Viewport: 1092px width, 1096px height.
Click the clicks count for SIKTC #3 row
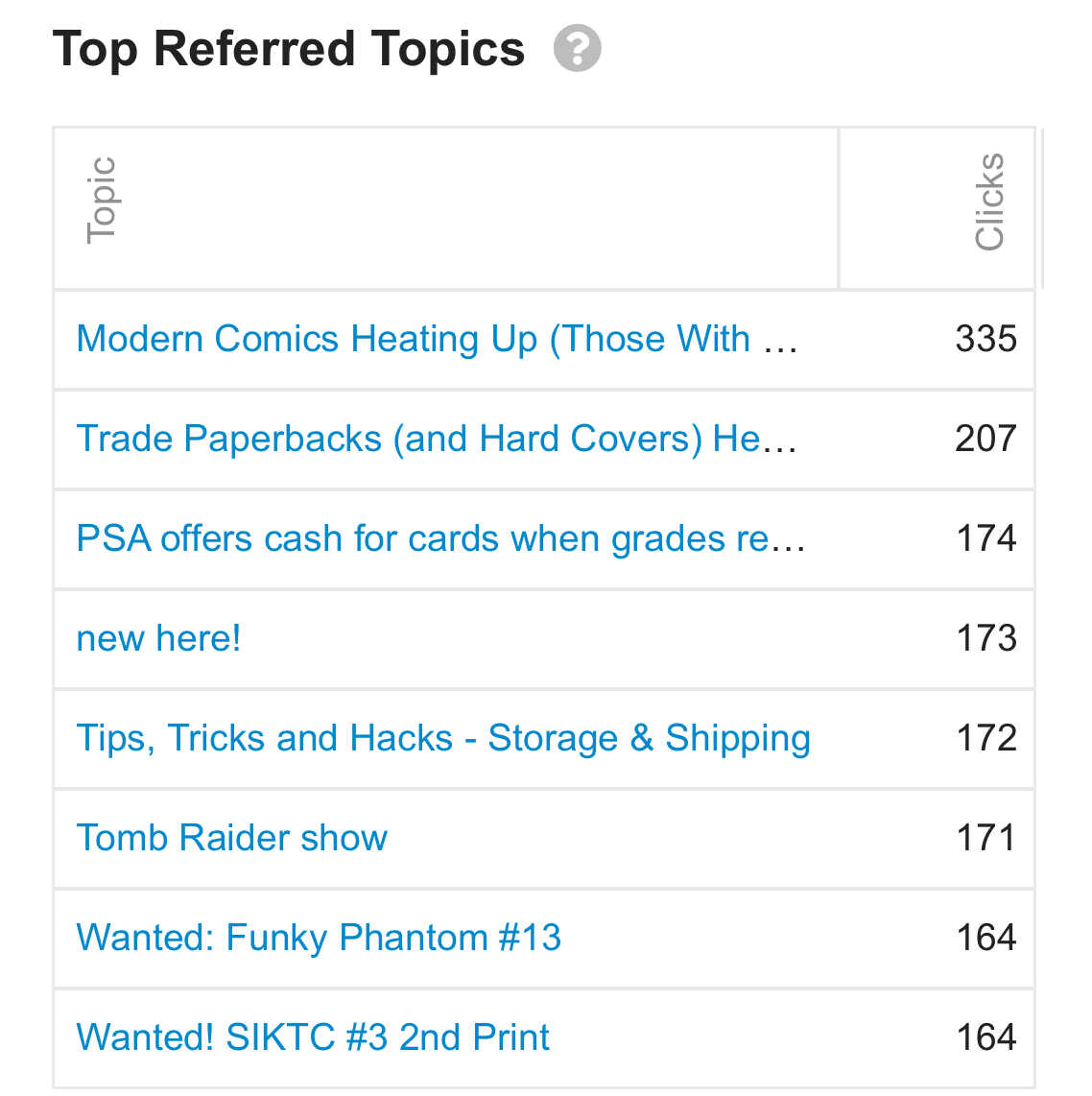985,1037
